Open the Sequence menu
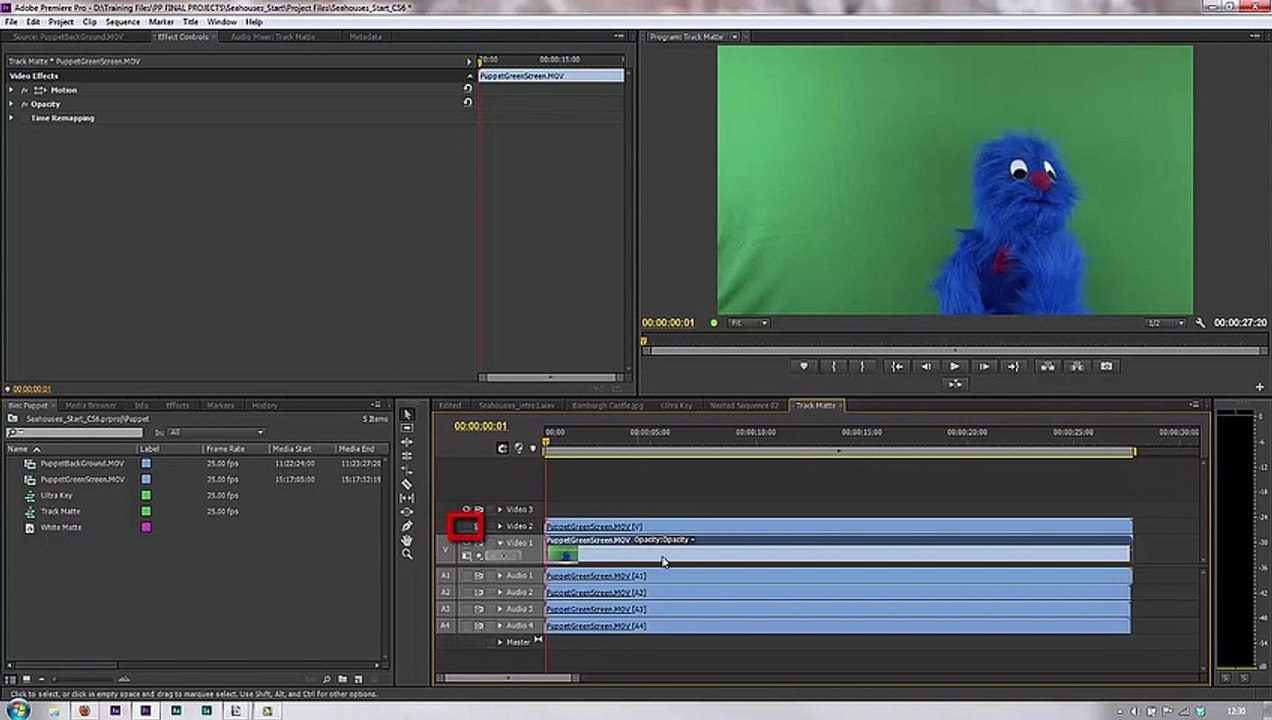Image resolution: width=1272 pixels, height=720 pixels. click(123, 21)
